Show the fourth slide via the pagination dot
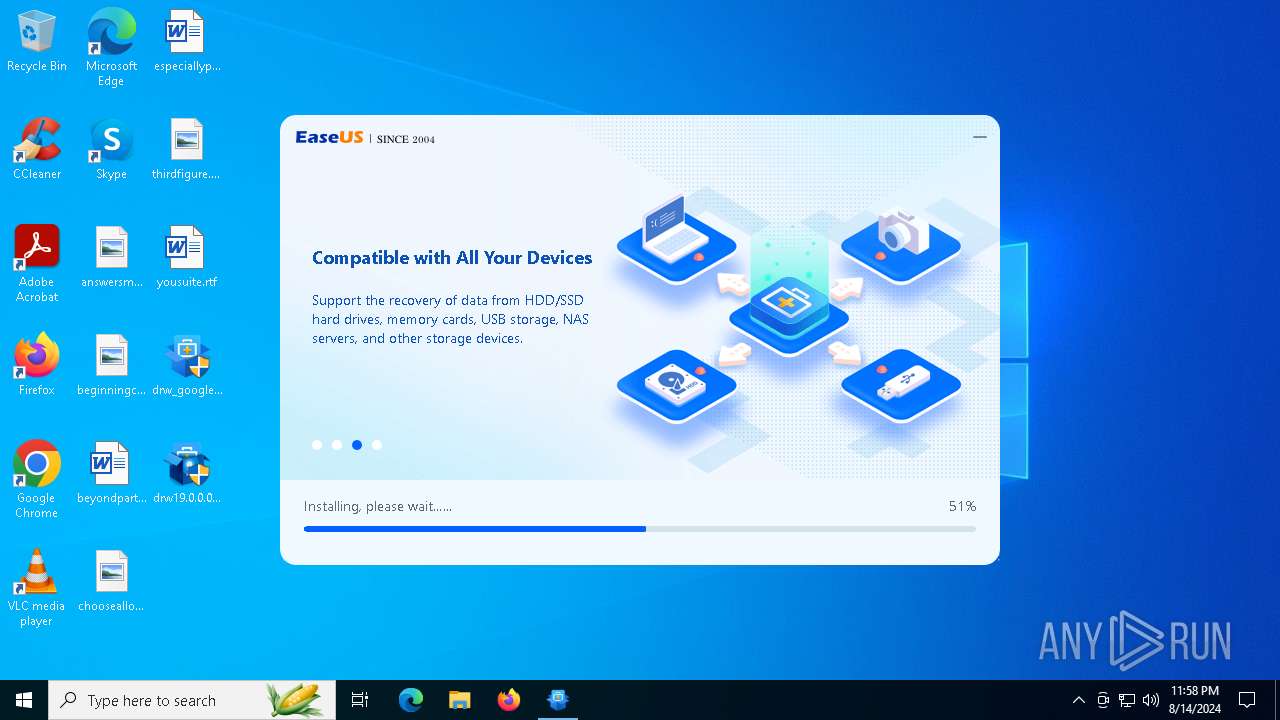 point(377,445)
